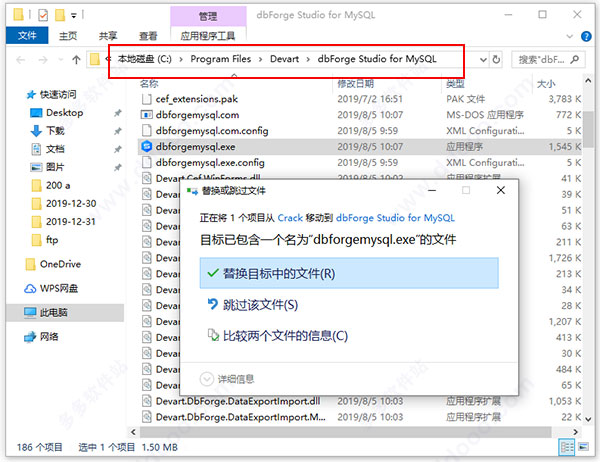Switch to the 主页 ribbon tab
Image resolution: width=600 pixels, height=462 pixels.
click(68, 36)
